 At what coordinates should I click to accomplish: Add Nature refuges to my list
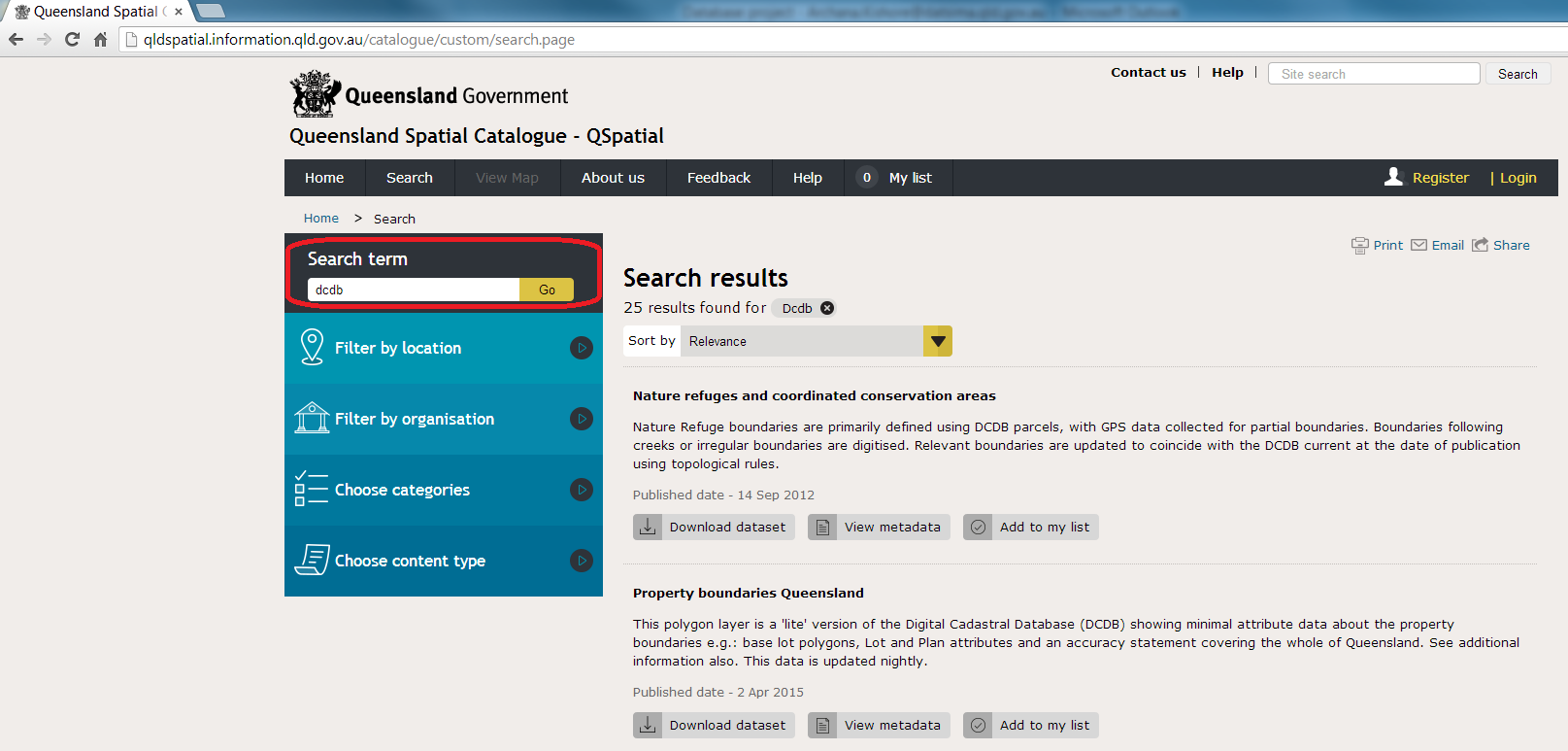1031,527
